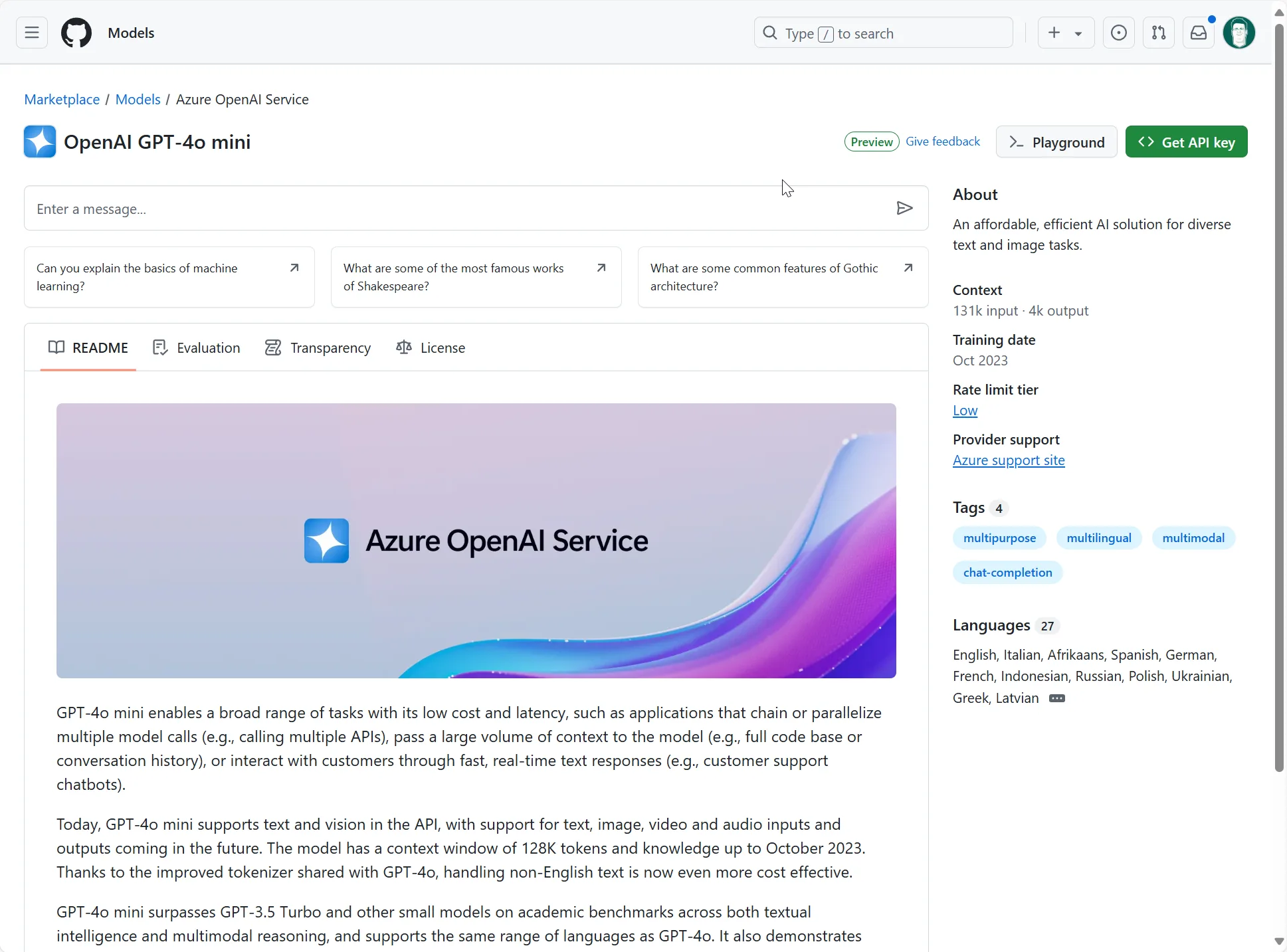Image resolution: width=1287 pixels, height=952 pixels.
Task: Open the Playground button
Action: pos(1056,142)
